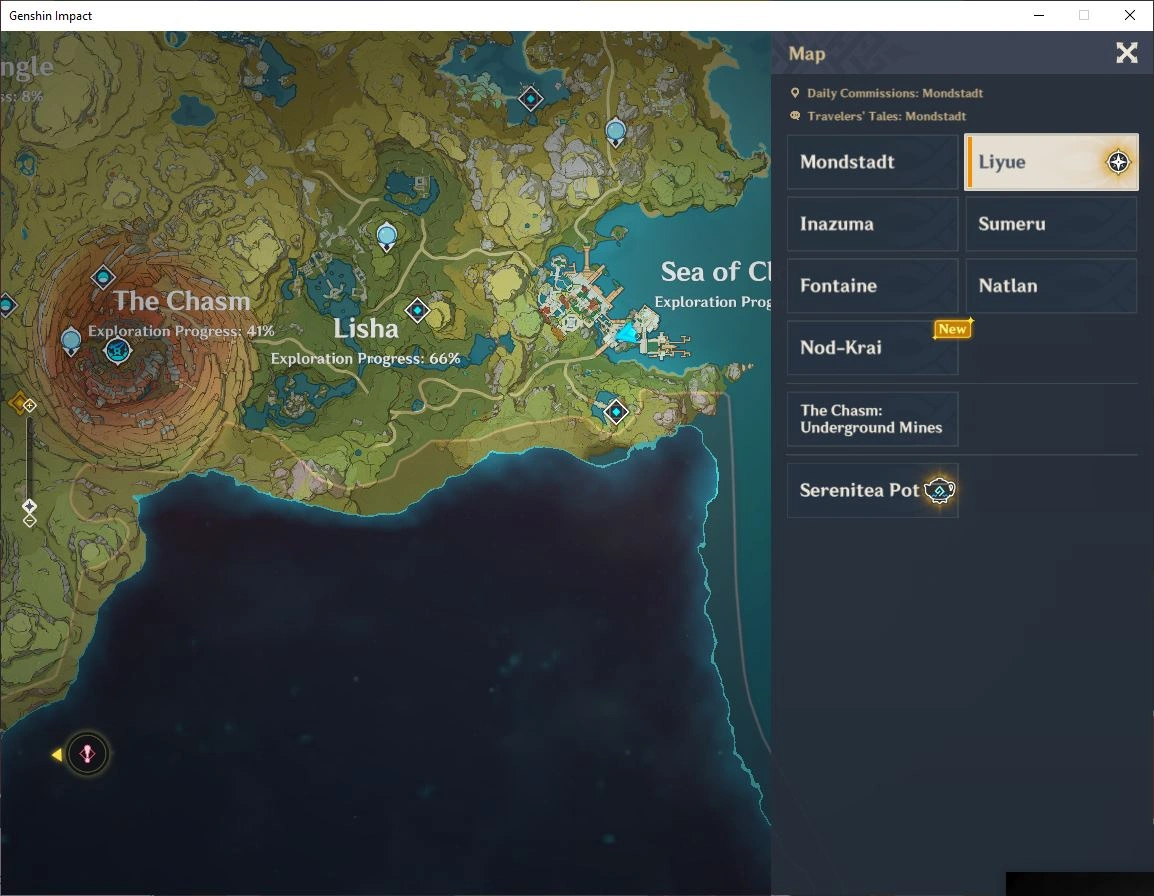Click the pink quest marker in the sea area

[87, 754]
